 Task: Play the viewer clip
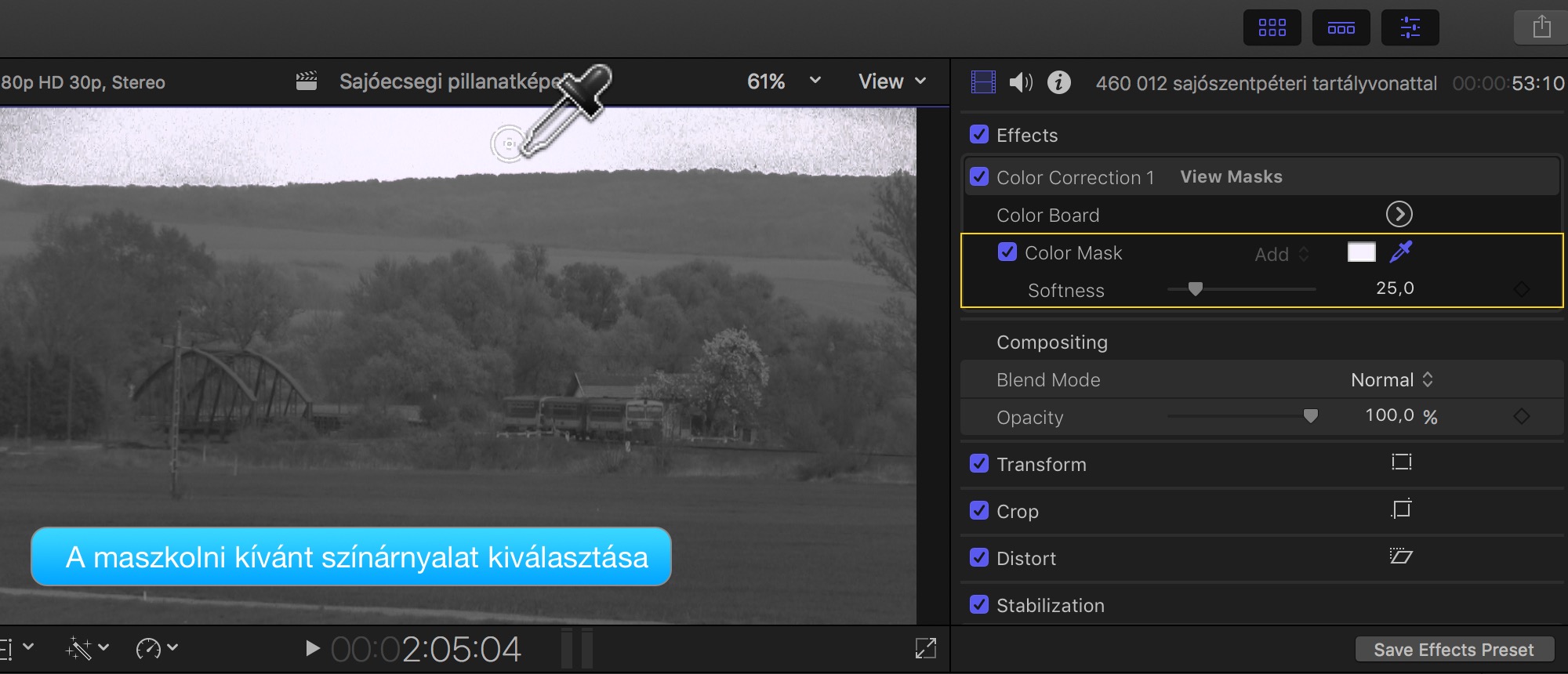[x=312, y=648]
